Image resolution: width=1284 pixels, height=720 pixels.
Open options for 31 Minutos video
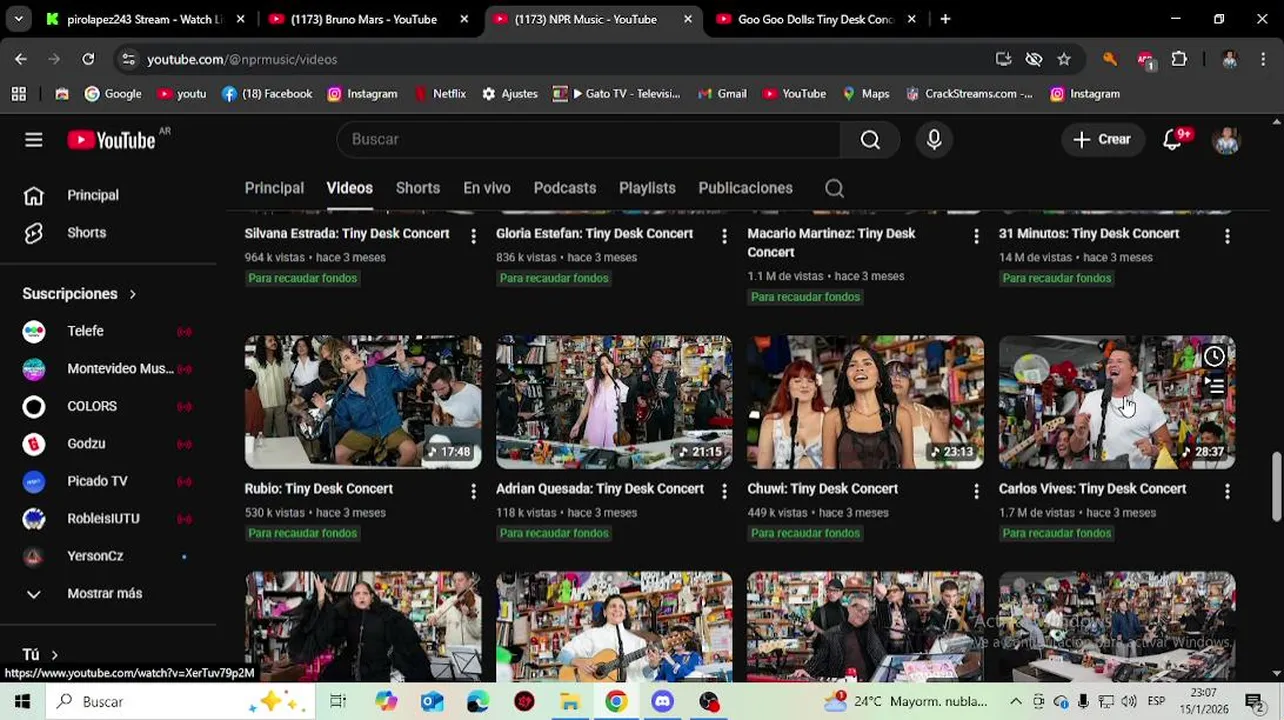[1227, 236]
